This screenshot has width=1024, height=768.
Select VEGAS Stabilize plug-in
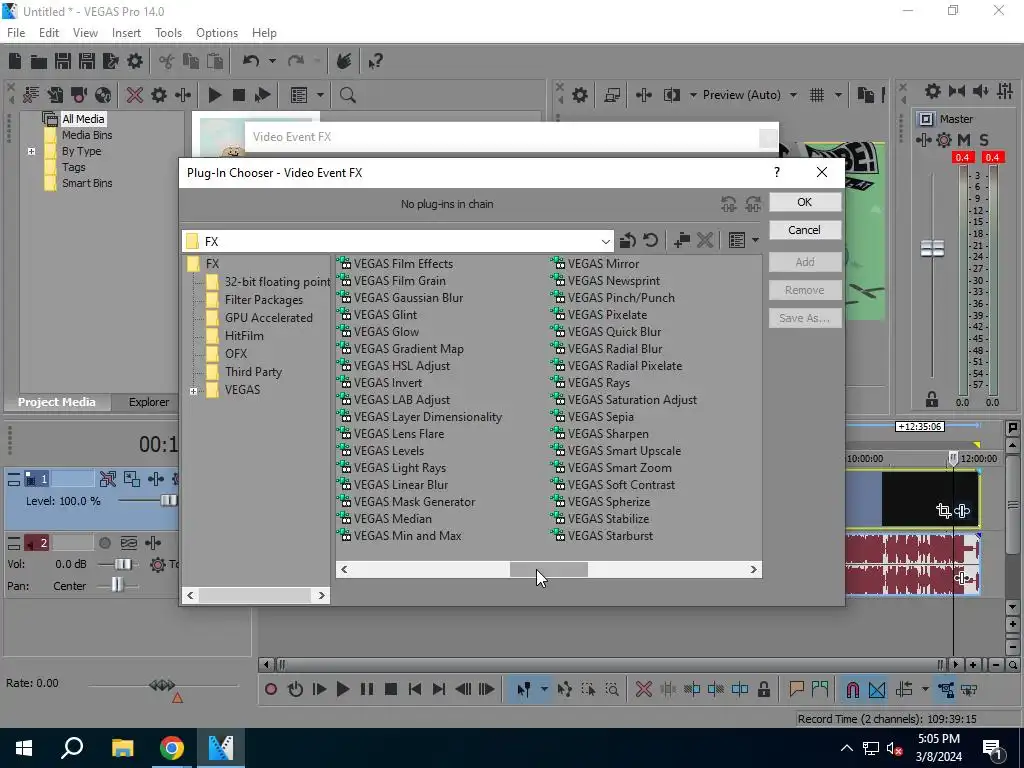tap(608, 519)
